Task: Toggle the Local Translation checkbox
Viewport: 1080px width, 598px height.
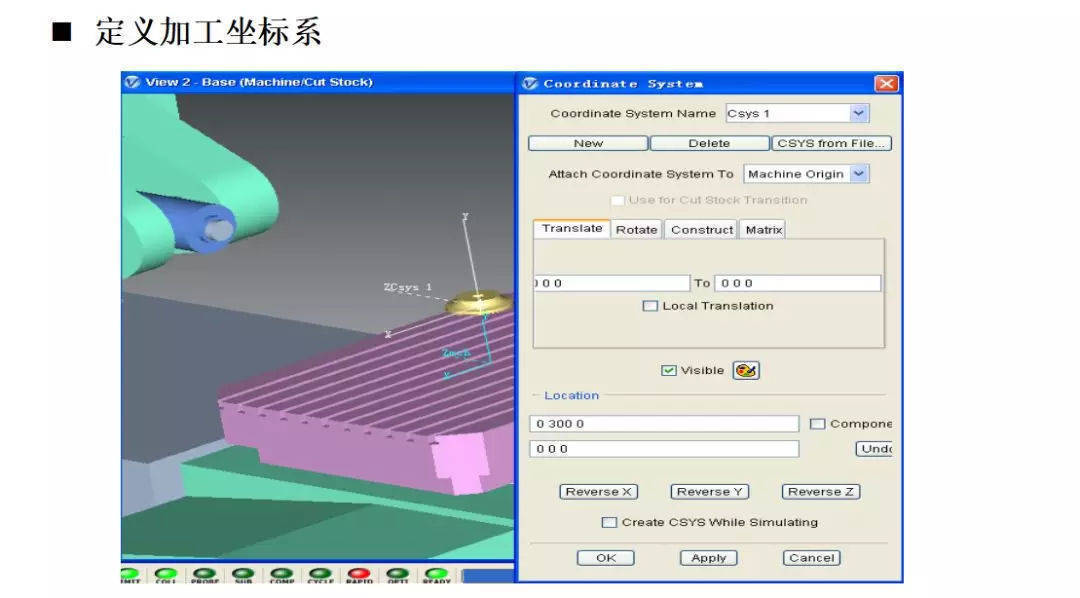Action: coord(650,306)
